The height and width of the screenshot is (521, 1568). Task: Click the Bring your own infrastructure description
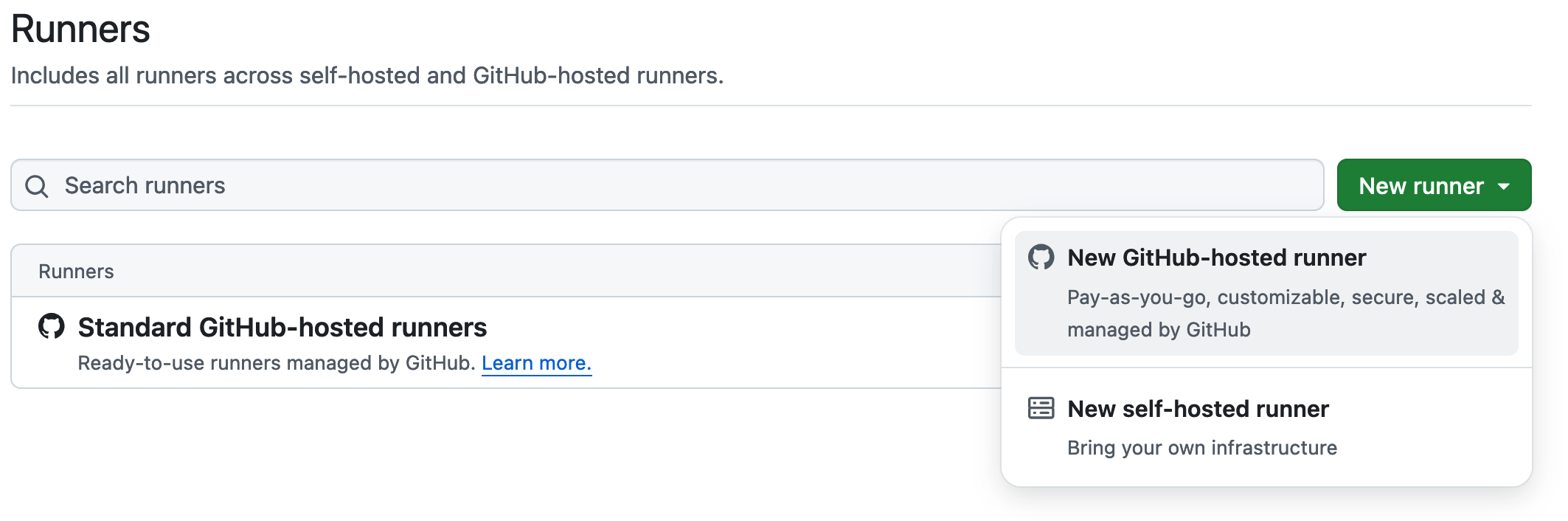click(x=1202, y=447)
